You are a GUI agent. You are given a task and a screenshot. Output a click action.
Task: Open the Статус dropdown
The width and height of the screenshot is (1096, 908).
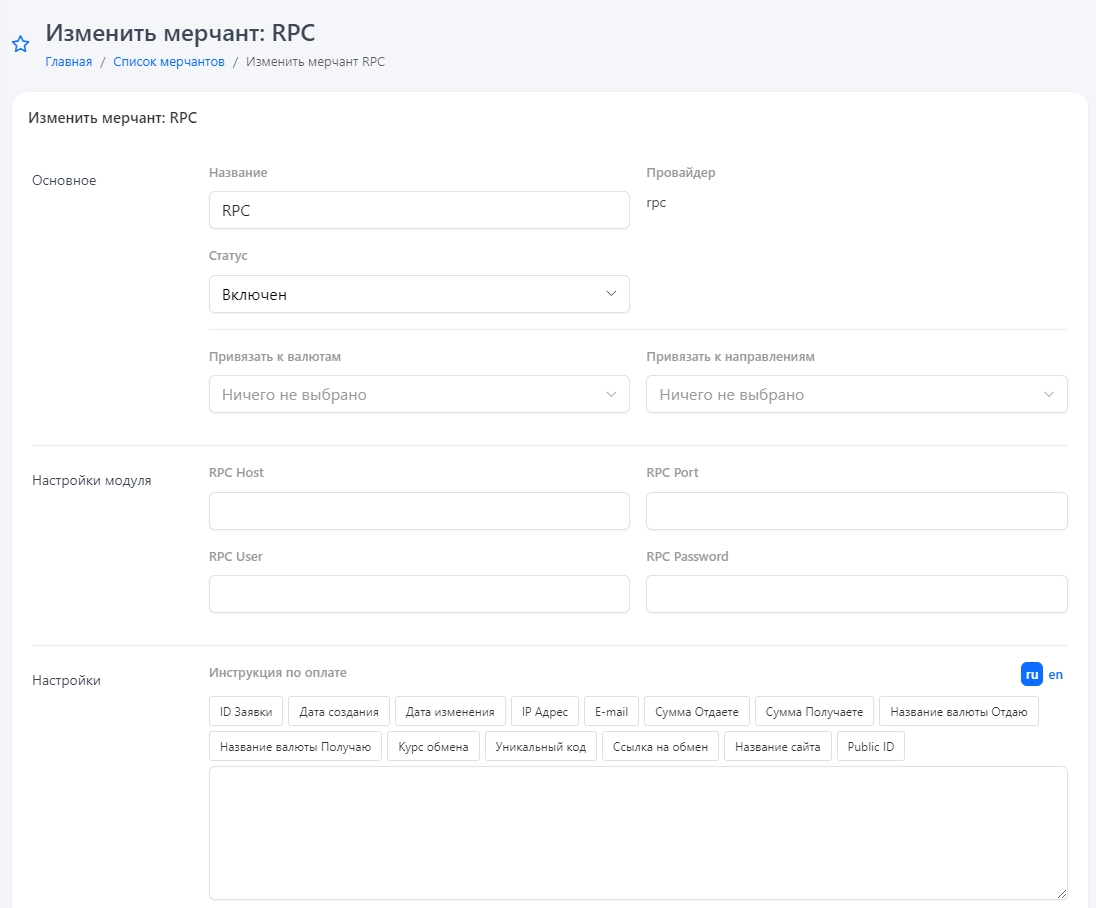(x=419, y=294)
